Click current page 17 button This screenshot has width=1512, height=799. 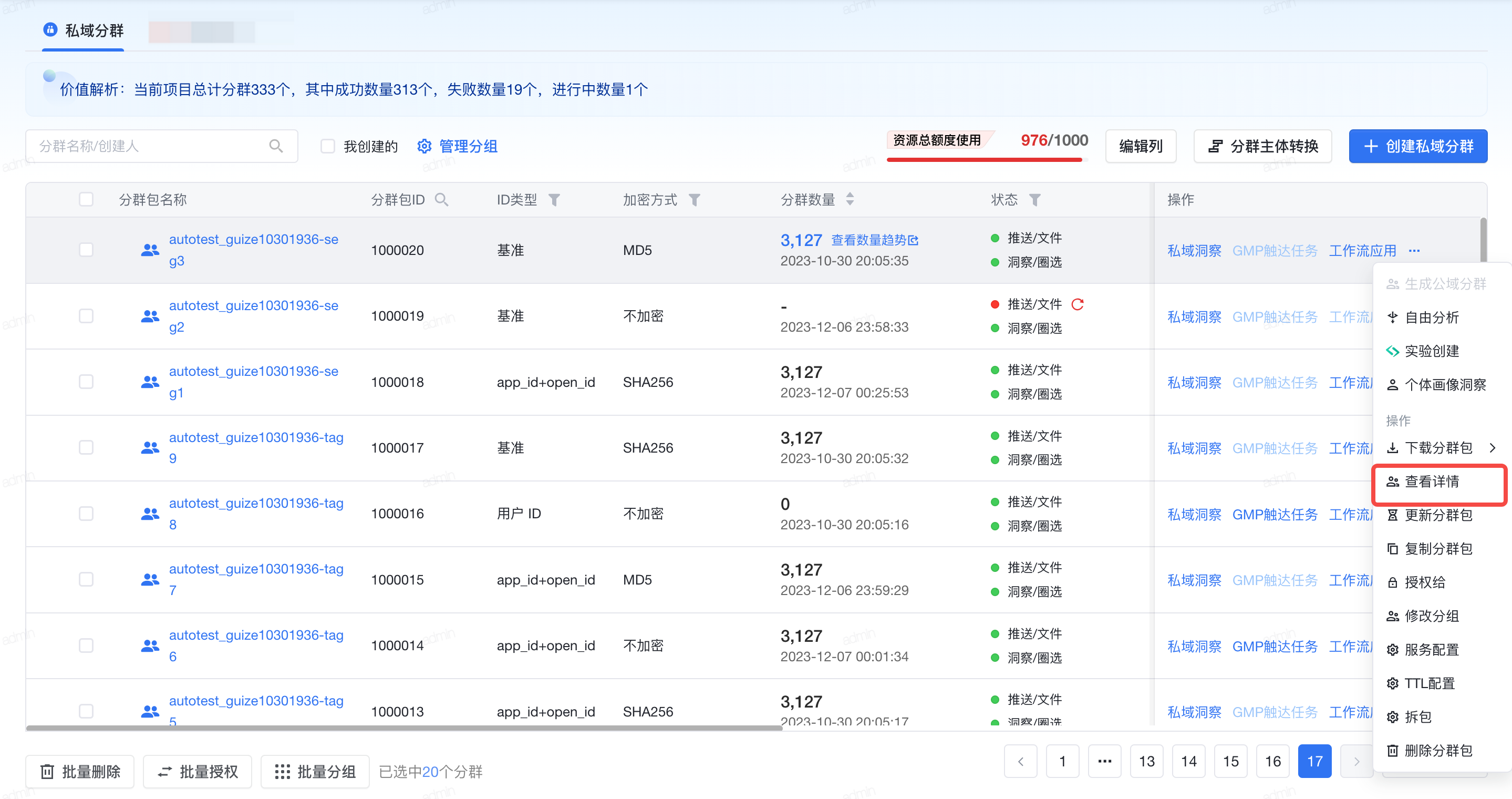[1315, 762]
